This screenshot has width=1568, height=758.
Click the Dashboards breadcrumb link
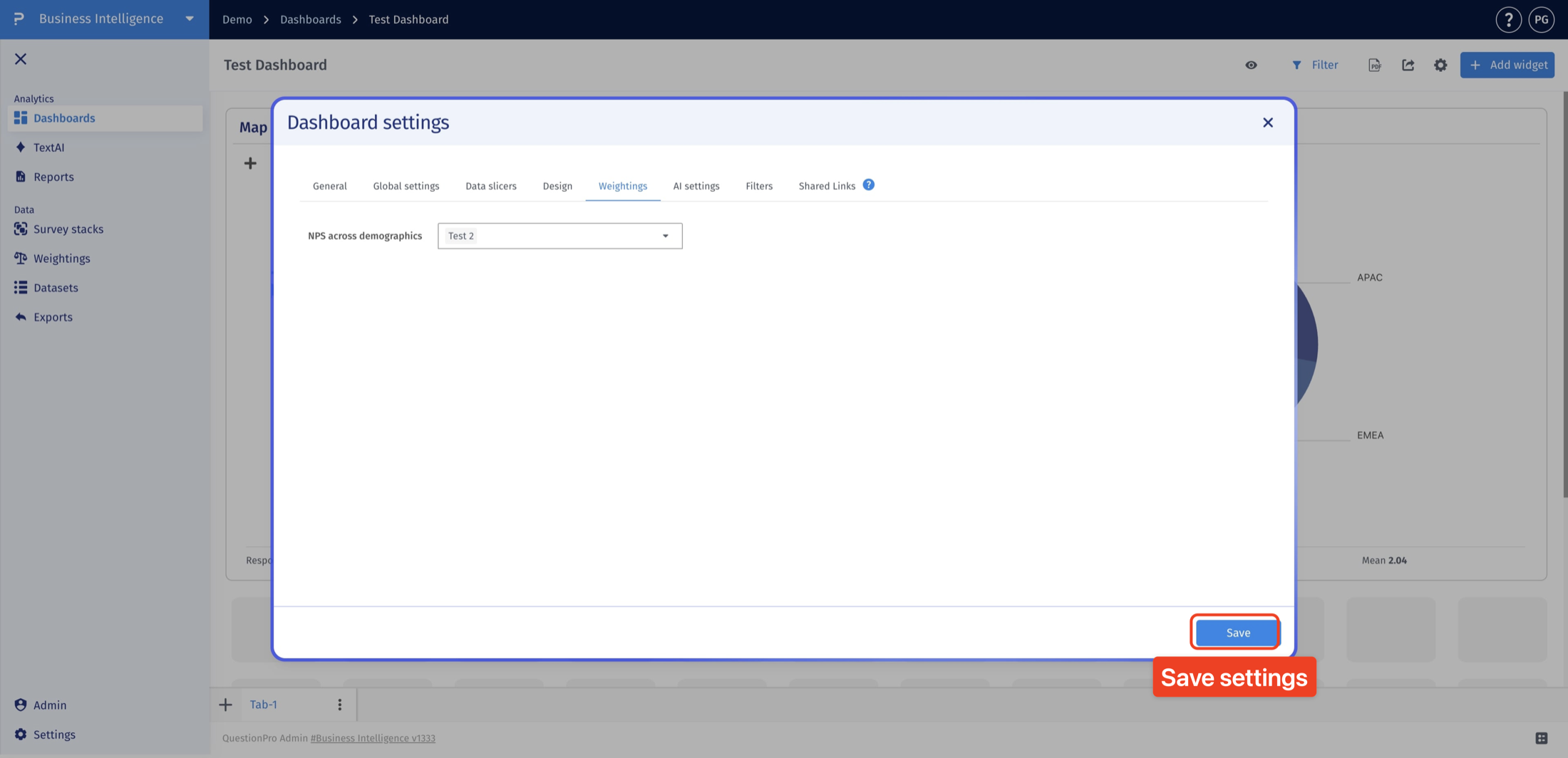310,20
